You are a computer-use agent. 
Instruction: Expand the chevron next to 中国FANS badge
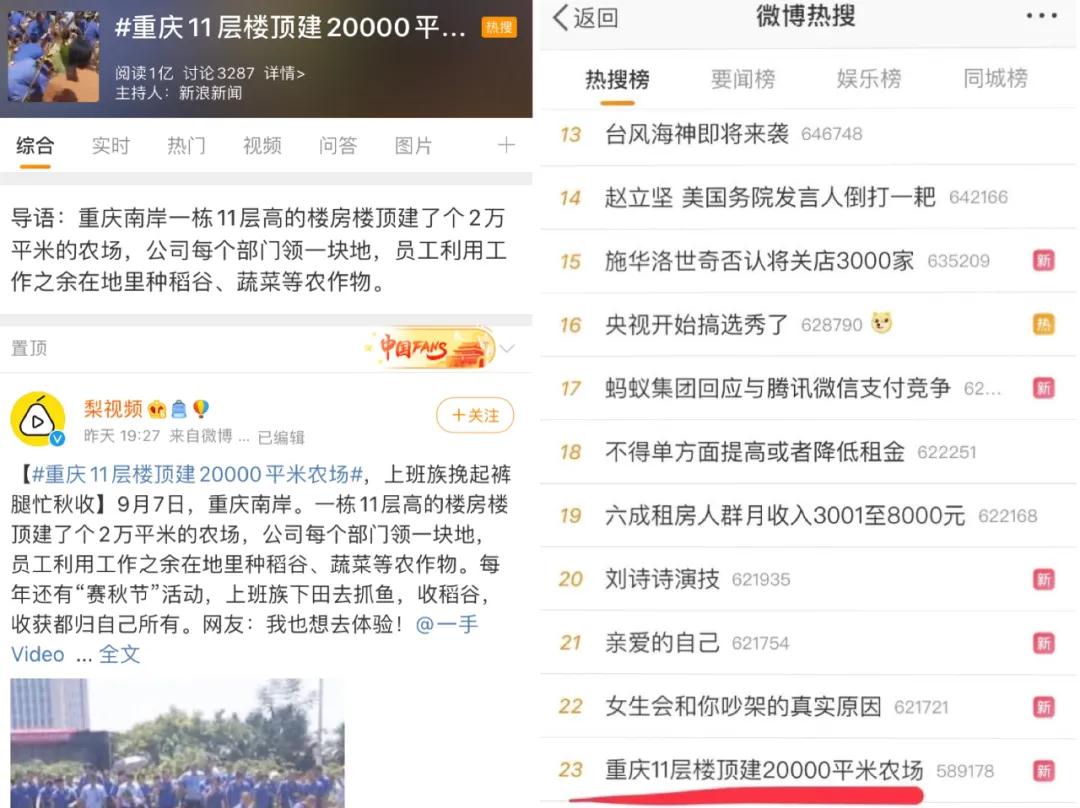[x=507, y=349]
